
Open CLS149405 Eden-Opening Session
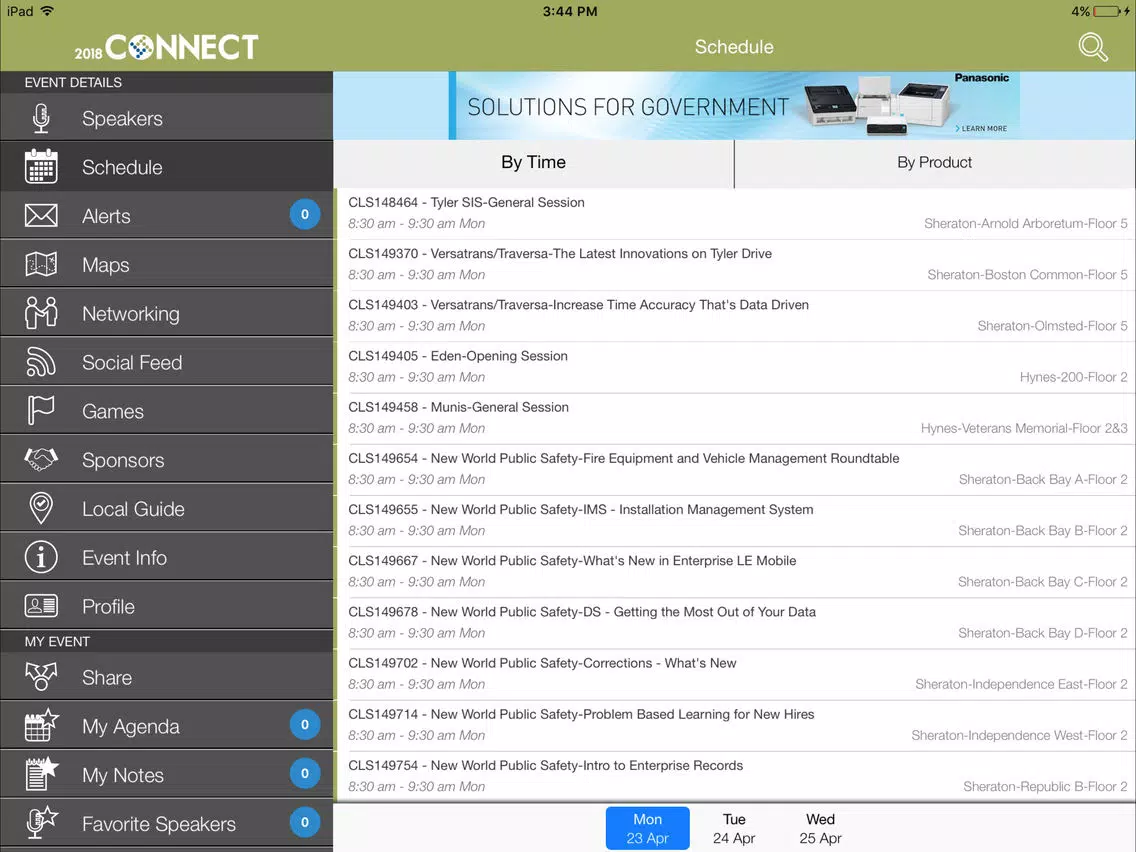(737, 367)
